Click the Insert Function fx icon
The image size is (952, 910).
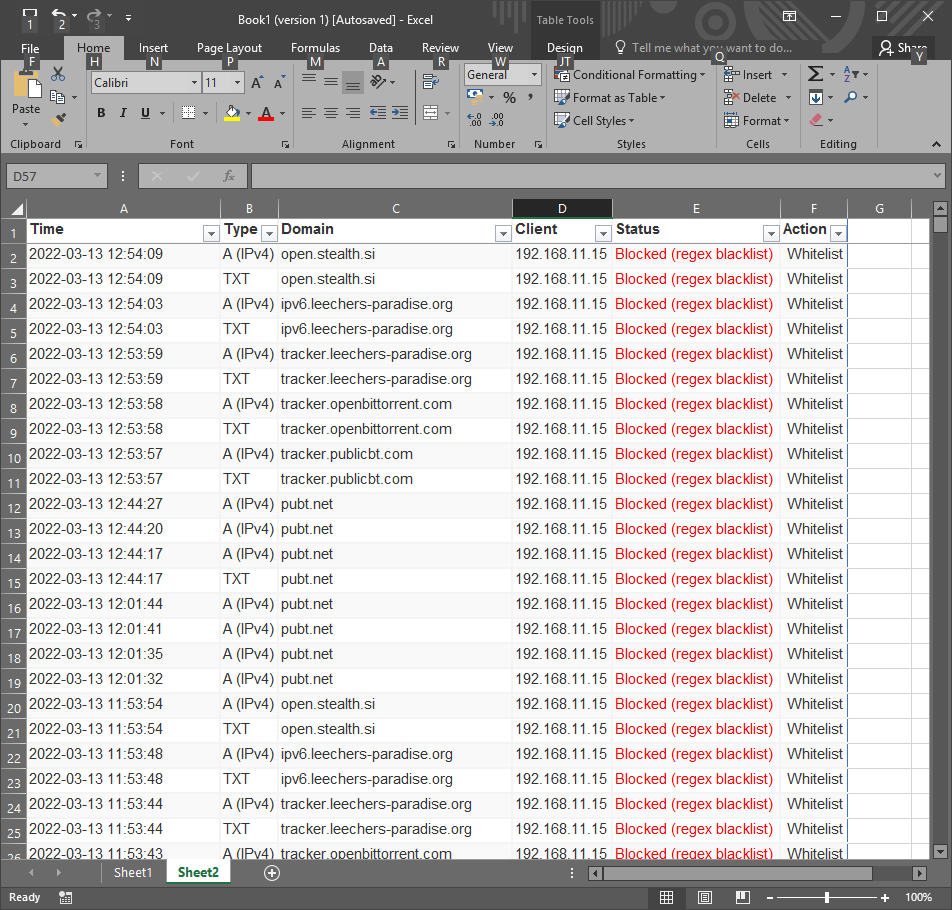coord(229,176)
